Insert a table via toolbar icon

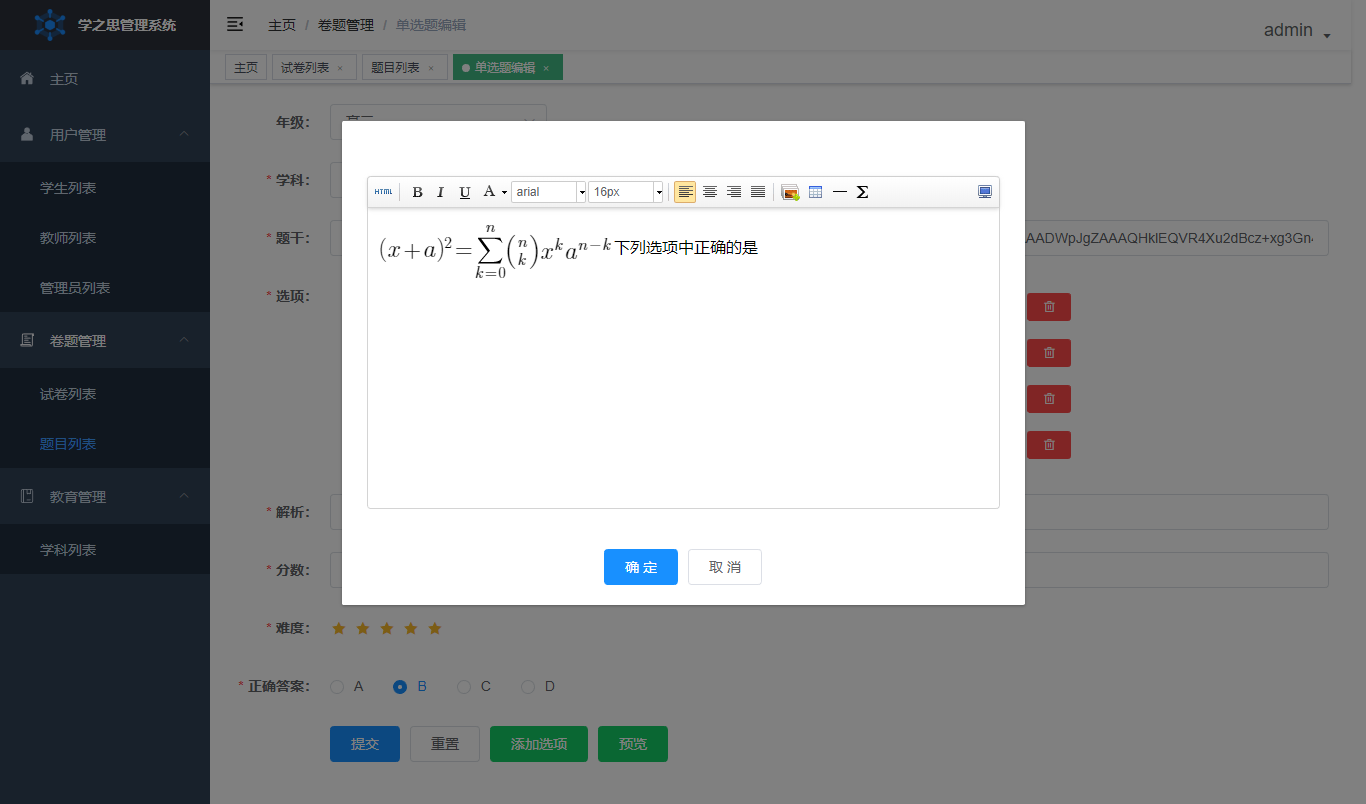point(815,192)
